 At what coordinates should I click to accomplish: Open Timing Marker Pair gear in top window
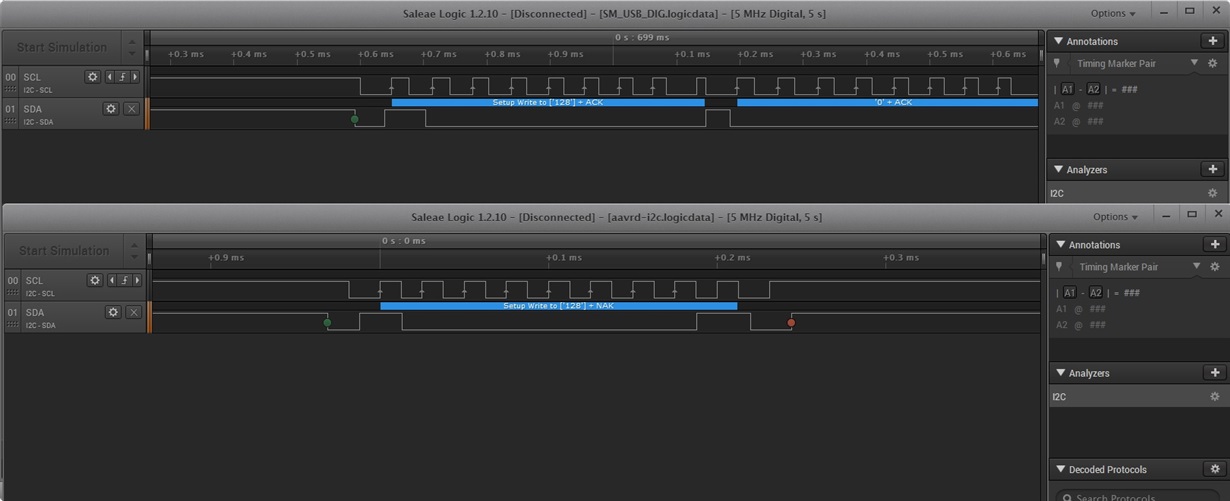1212,63
